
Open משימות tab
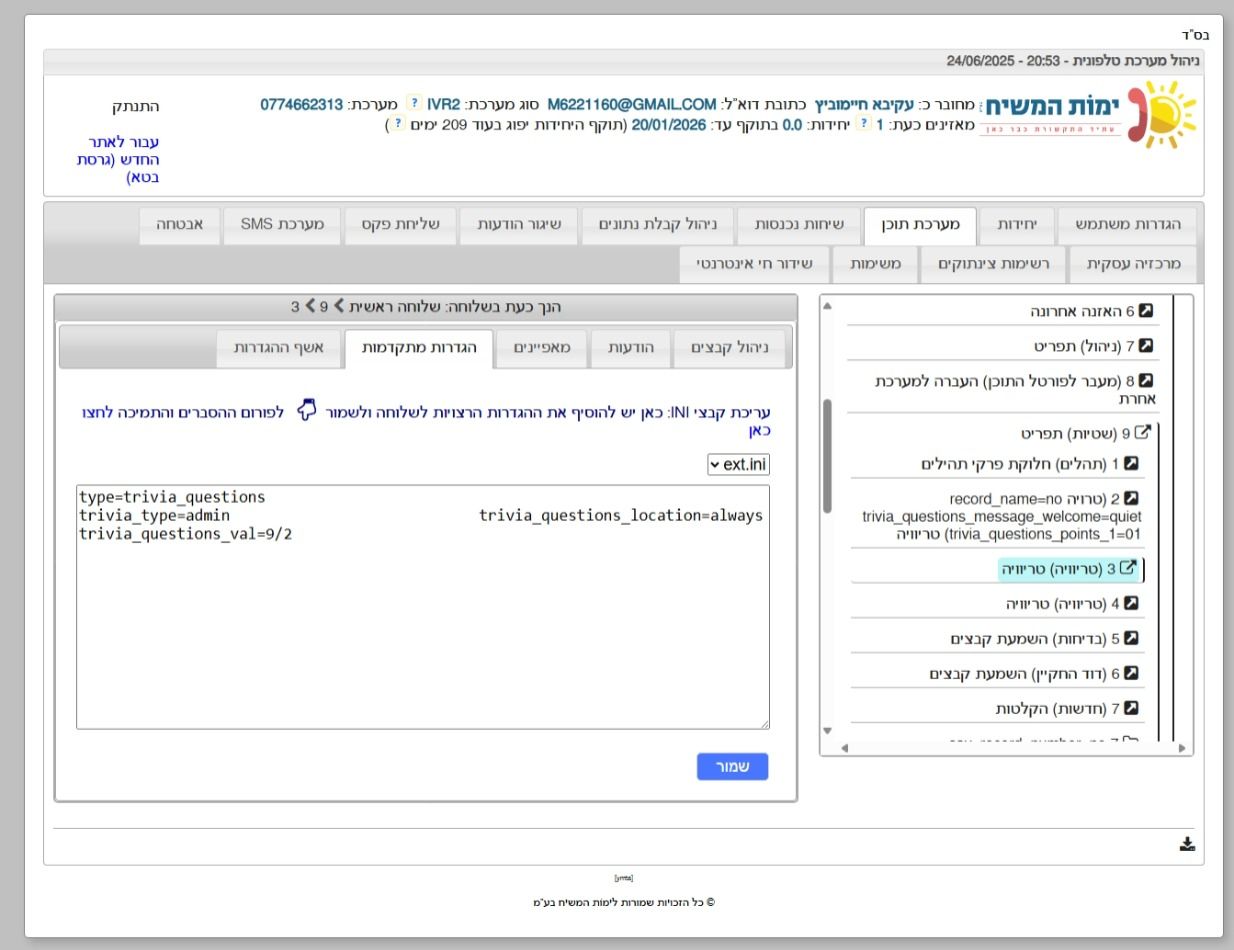point(876,265)
